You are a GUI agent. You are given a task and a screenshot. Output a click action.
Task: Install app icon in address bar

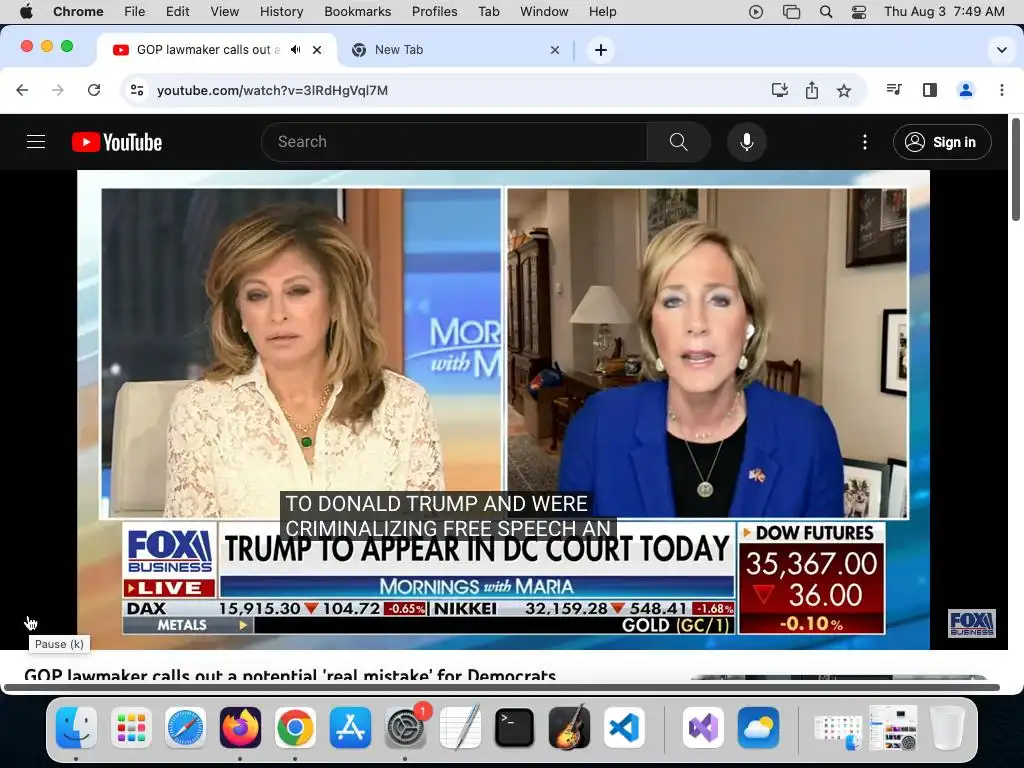780,90
